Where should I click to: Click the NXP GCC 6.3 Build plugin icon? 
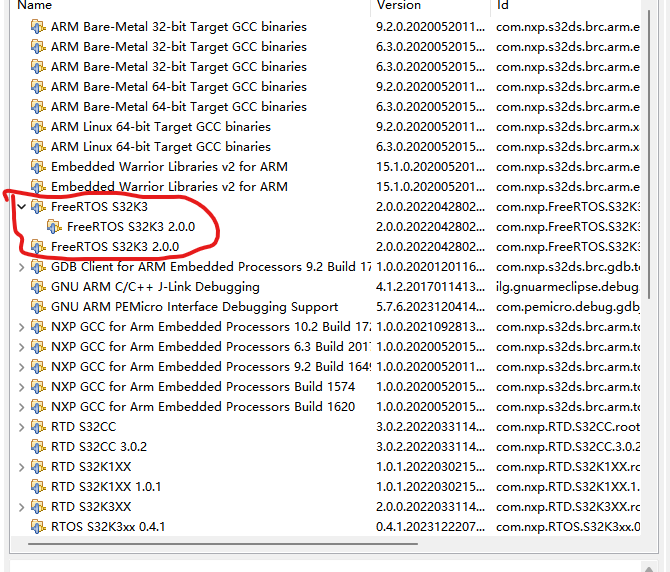click(38, 347)
